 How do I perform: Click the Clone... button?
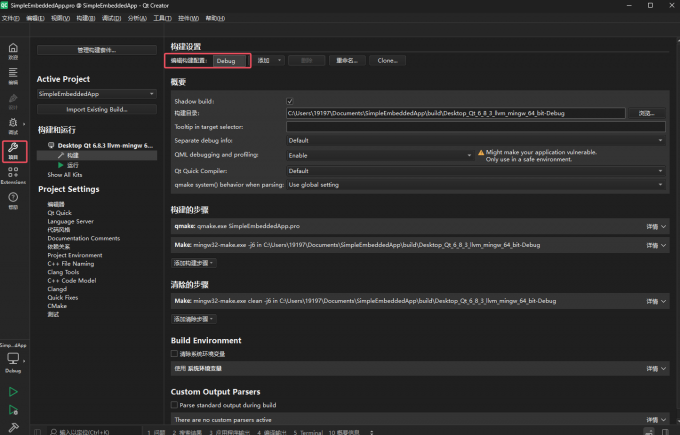click(x=387, y=61)
